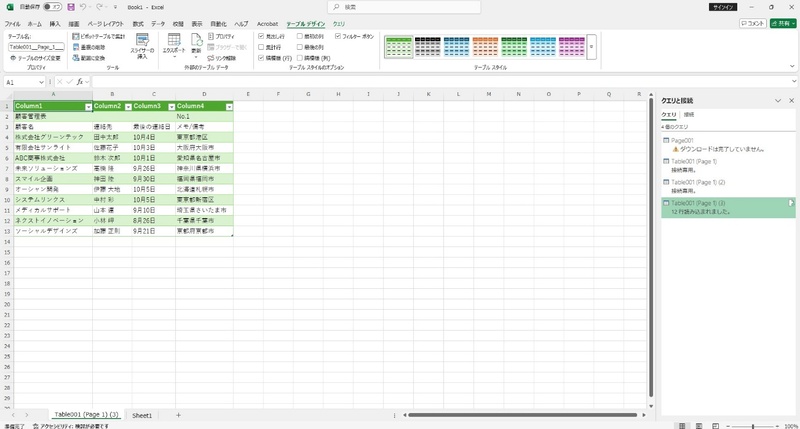Open Column3 filter dropdown
Image resolution: width=800 pixels, height=429 pixels.
tap(171, 107)
